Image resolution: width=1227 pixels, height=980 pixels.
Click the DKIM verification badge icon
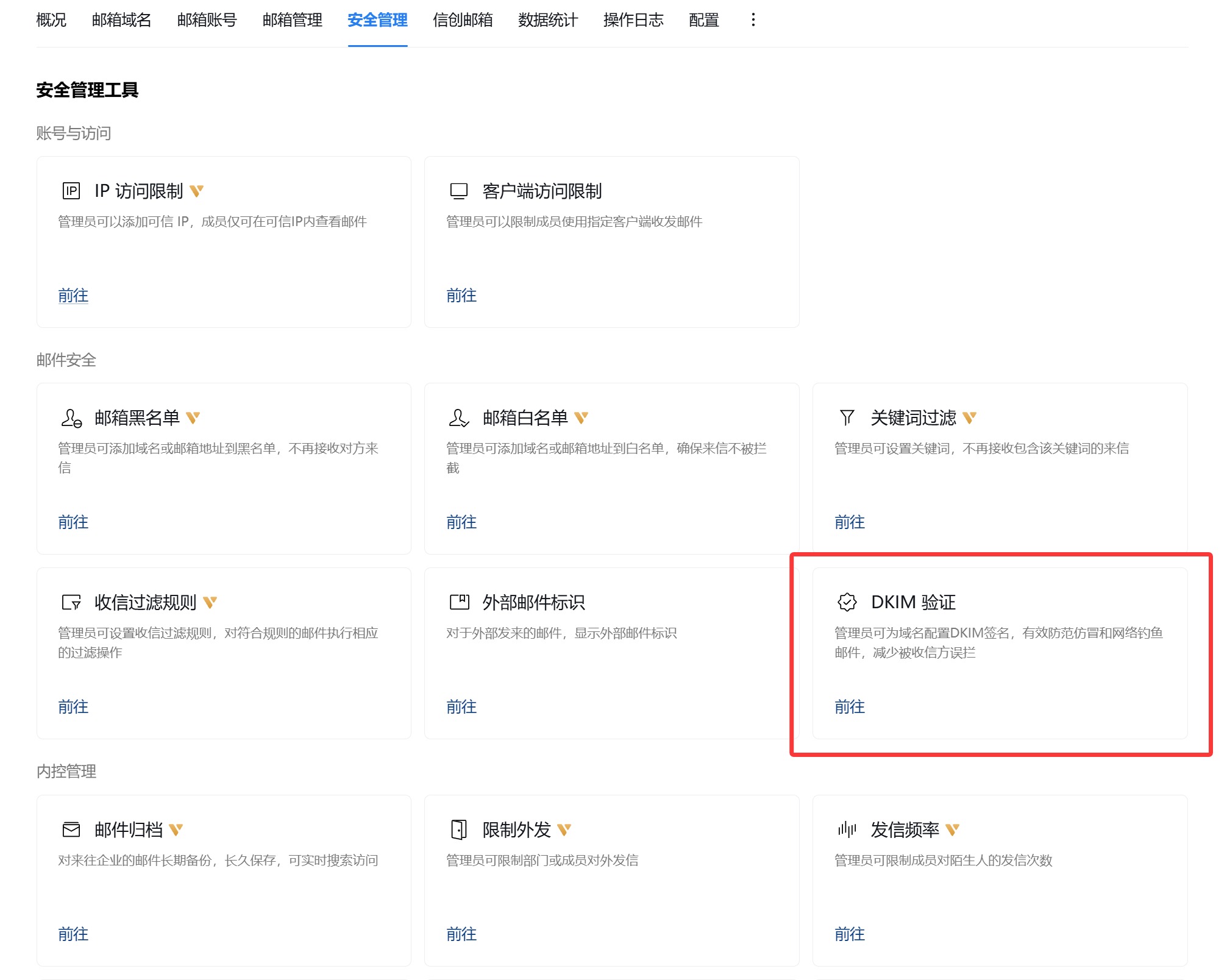[847, 602]
